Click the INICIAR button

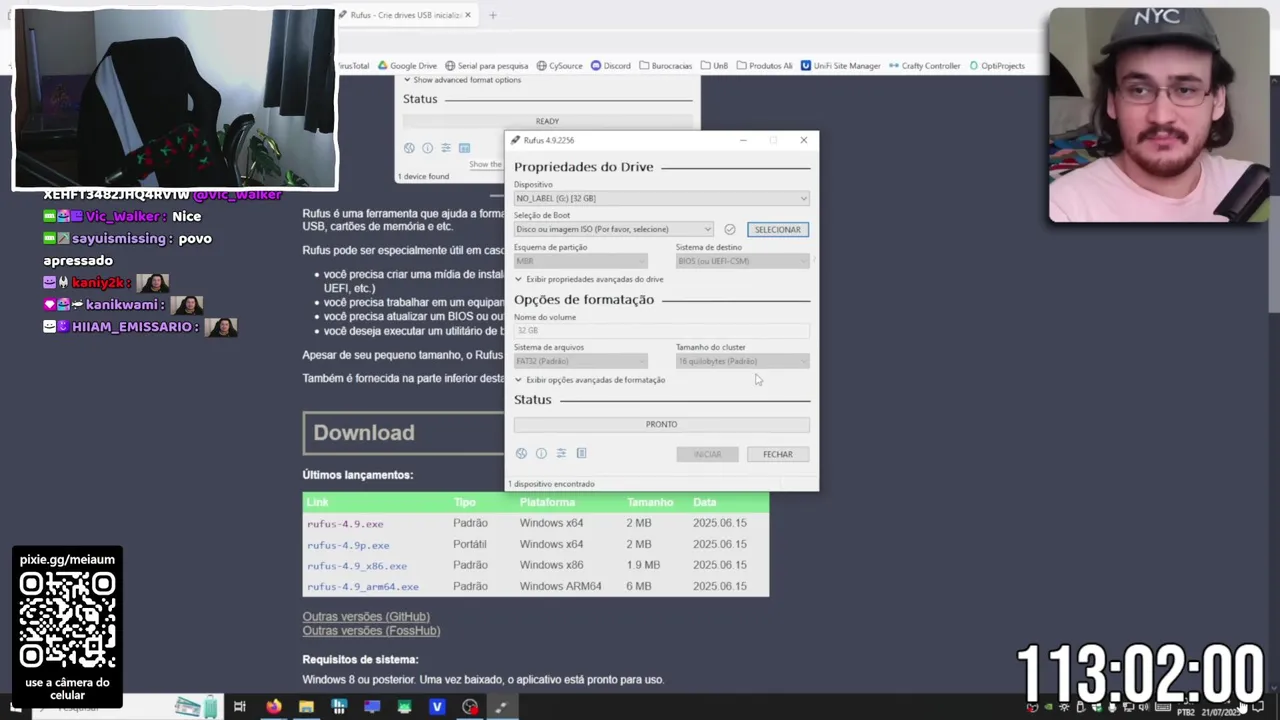(x=707, y=454)
